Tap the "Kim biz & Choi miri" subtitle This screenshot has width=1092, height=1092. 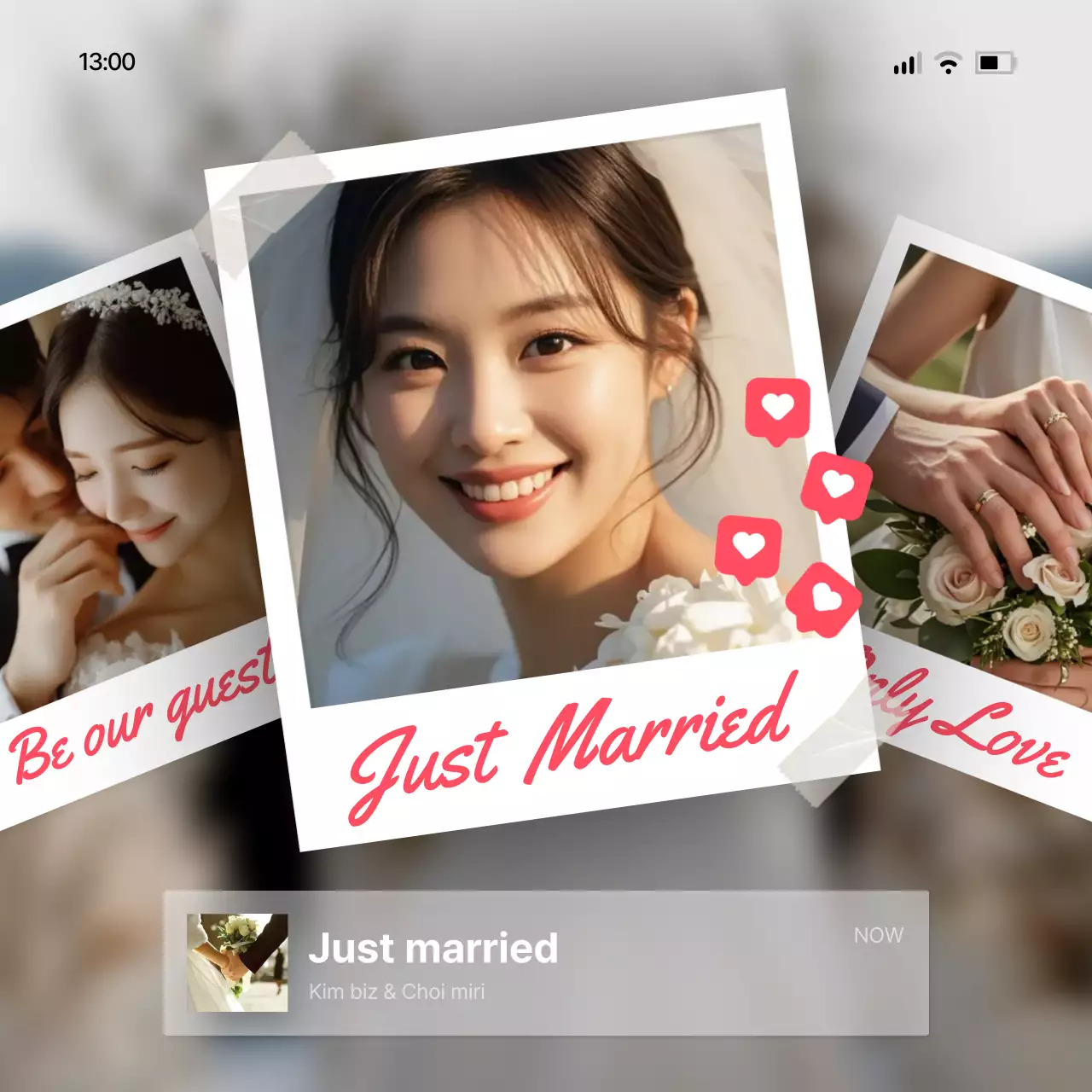(397, 992)
